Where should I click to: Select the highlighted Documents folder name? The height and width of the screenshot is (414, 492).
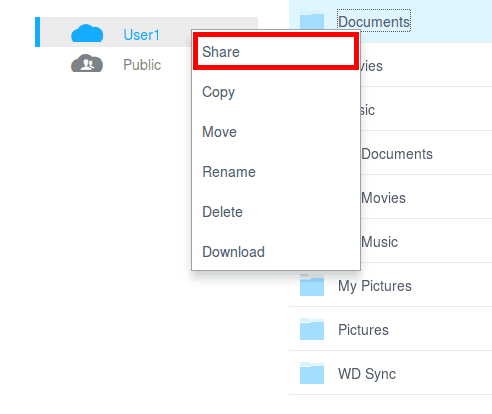point(374,22)
